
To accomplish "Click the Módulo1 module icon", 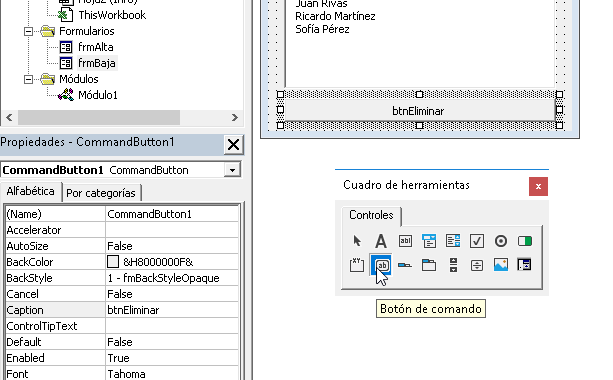I will [x=66, y=95].
